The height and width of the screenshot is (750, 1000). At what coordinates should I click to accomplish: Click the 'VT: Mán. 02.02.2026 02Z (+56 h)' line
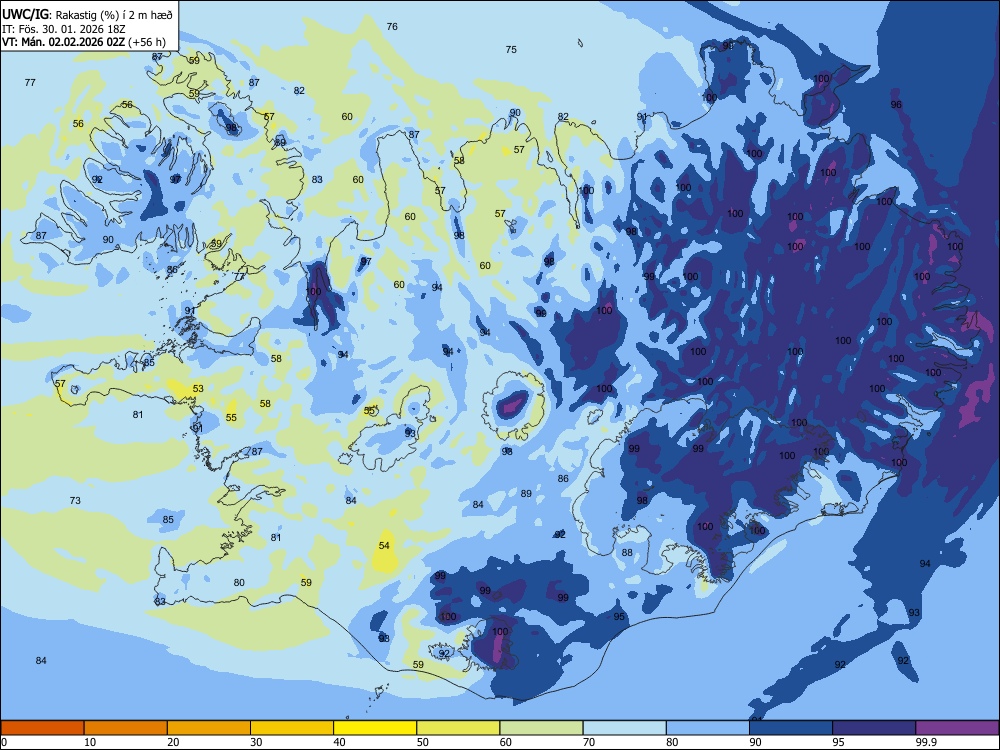click(84, 42)
